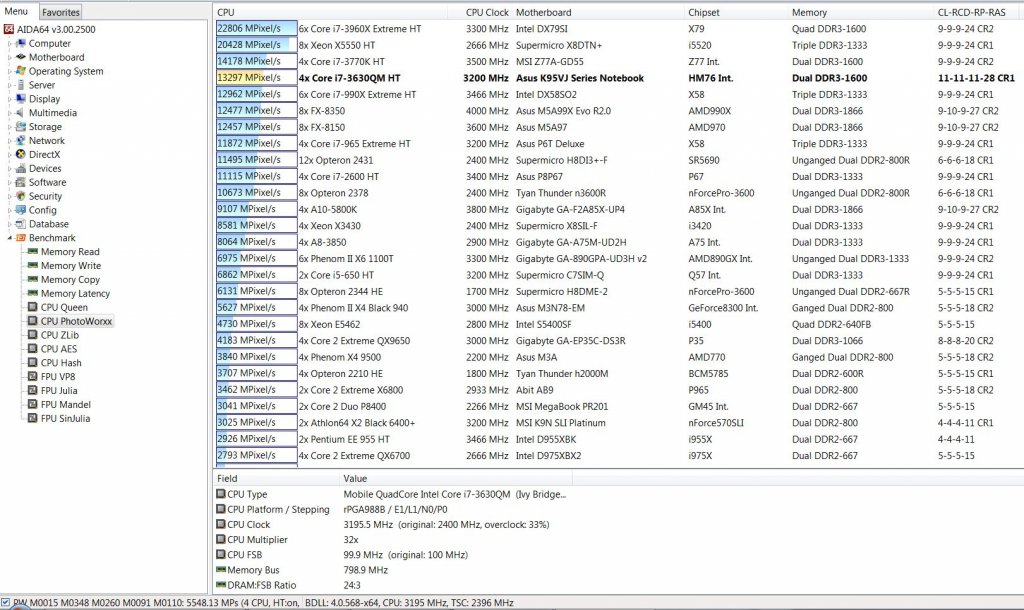Click the FPU Julia benchmark icon

[x=33, y=391]
